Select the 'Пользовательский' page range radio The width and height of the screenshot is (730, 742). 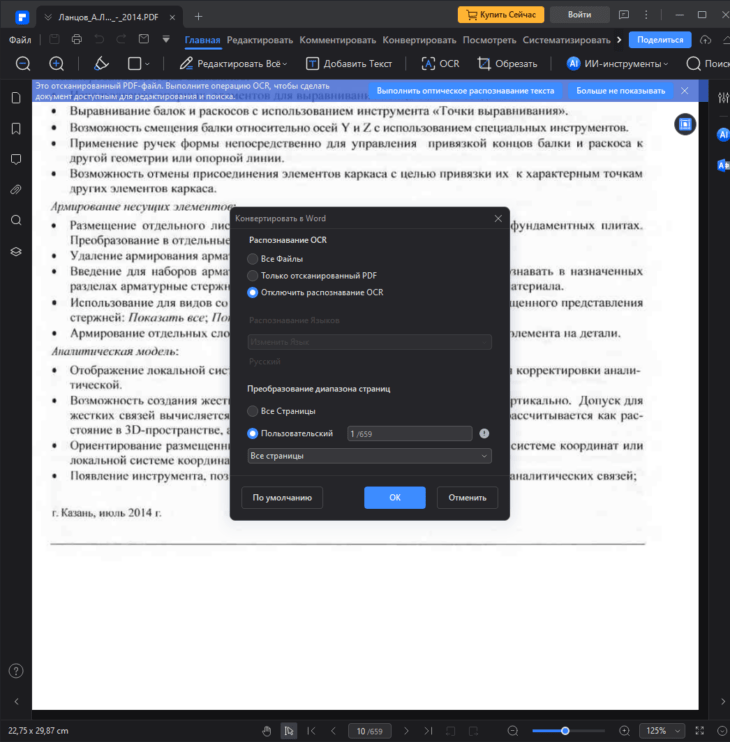[x=252, y=433]
